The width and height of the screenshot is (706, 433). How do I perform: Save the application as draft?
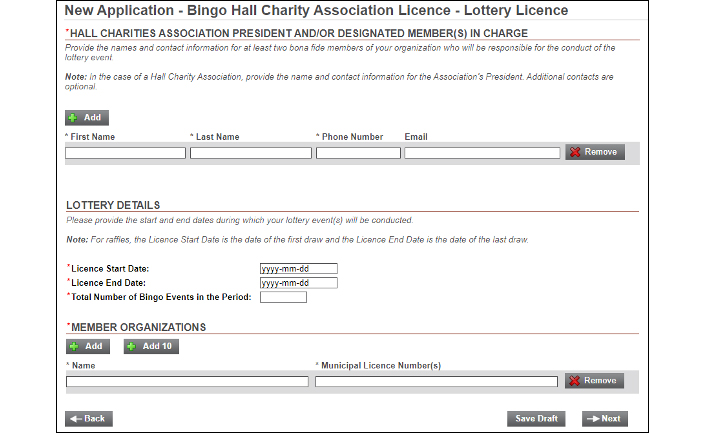[x=536, y=419]
